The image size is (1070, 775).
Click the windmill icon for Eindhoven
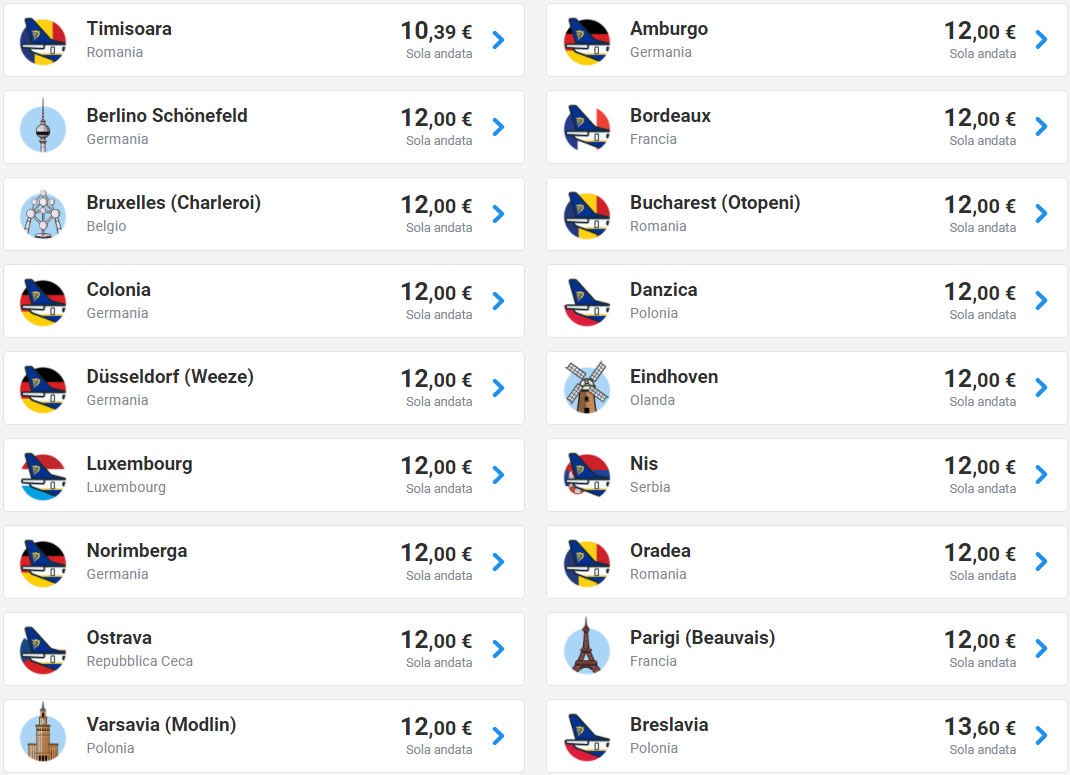587,388
